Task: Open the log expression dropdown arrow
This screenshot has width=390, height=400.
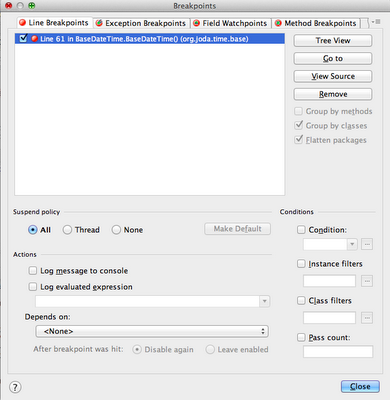Action: coord(264,301)
